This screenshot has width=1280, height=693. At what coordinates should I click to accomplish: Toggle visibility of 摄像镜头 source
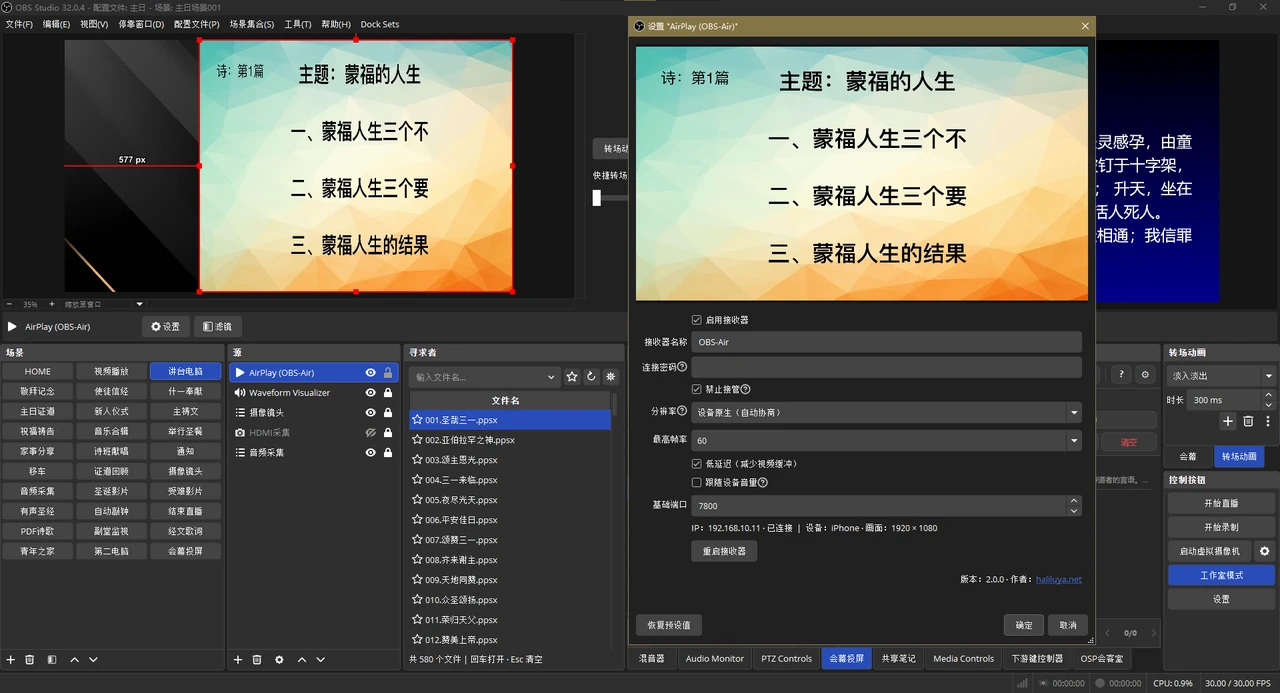(x=370, y=413)
